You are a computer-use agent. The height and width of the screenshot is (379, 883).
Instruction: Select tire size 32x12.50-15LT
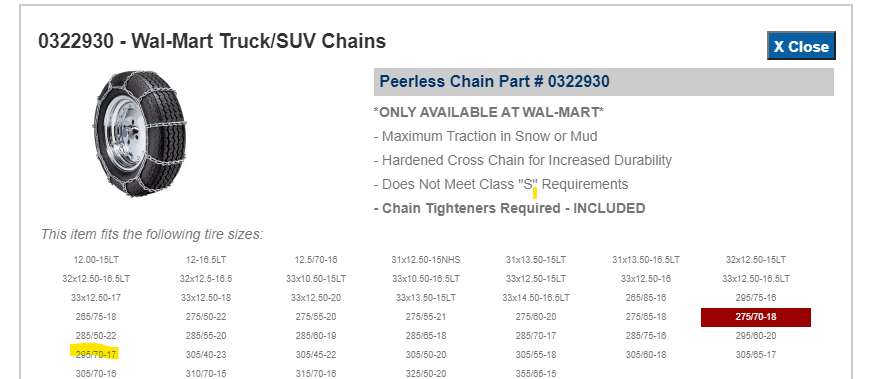pos(756,260)
